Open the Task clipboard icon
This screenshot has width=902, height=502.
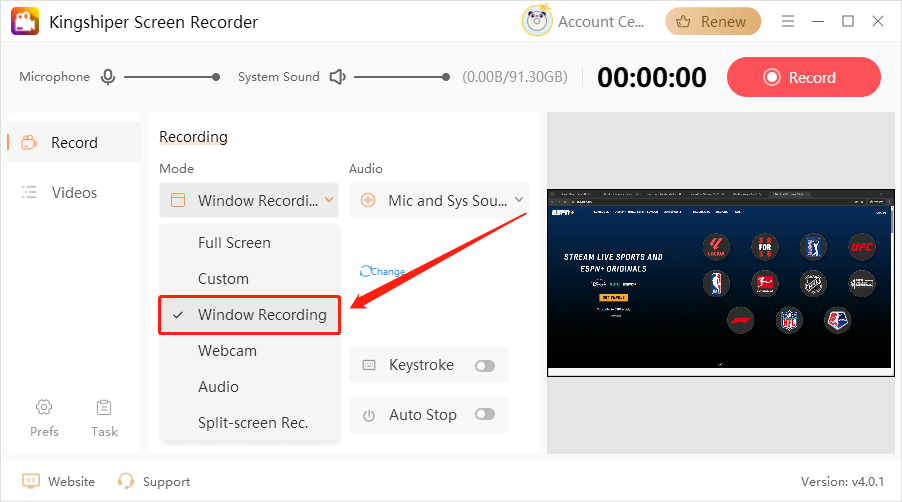[104, 407]
